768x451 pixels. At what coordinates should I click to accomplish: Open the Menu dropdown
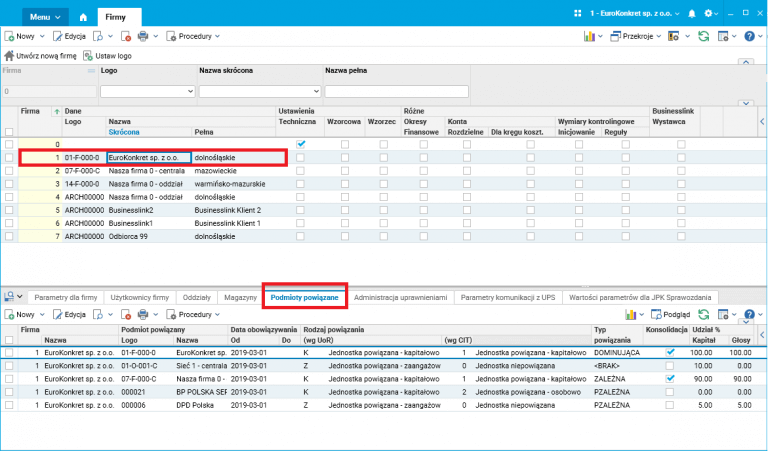[45, 17]
